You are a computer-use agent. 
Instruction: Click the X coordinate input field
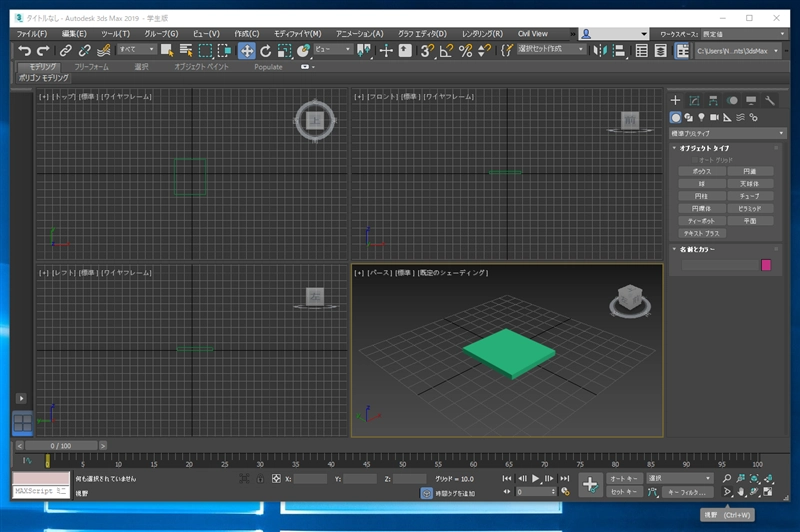click(310, 478)
